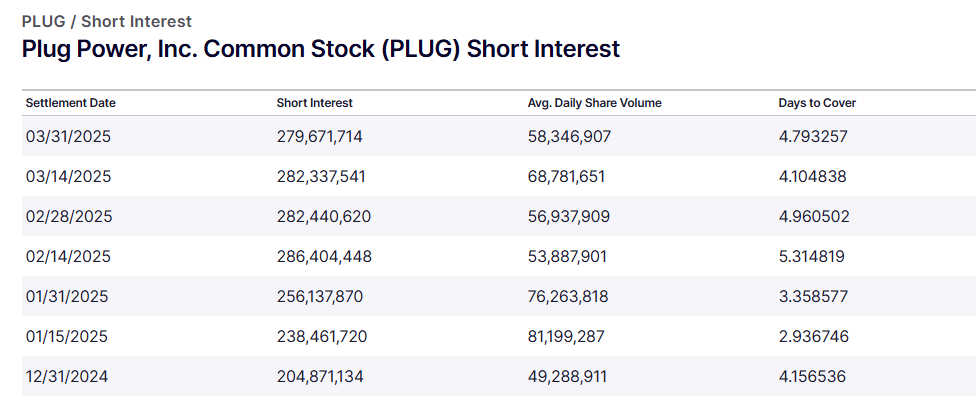Select the 03/31/2025 settlement date cell
The height and width of the screenshot is (399, 976).
(x=68, y=136)
